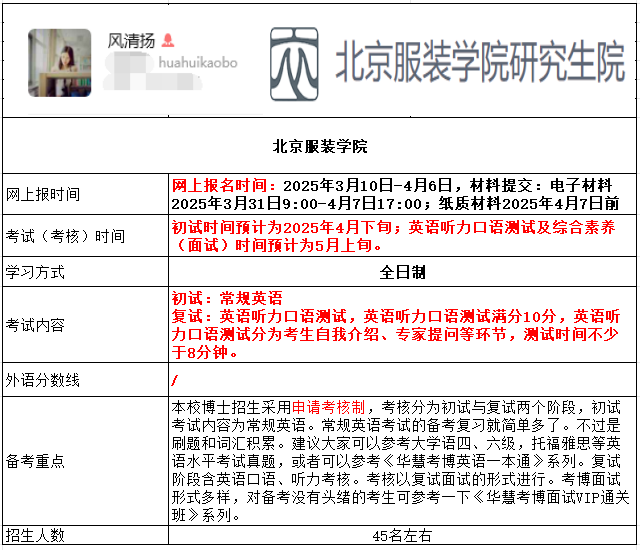Select the 考试内容 row label
The height and width of the screenshot is (550, 640).
(x=35, y=325)
